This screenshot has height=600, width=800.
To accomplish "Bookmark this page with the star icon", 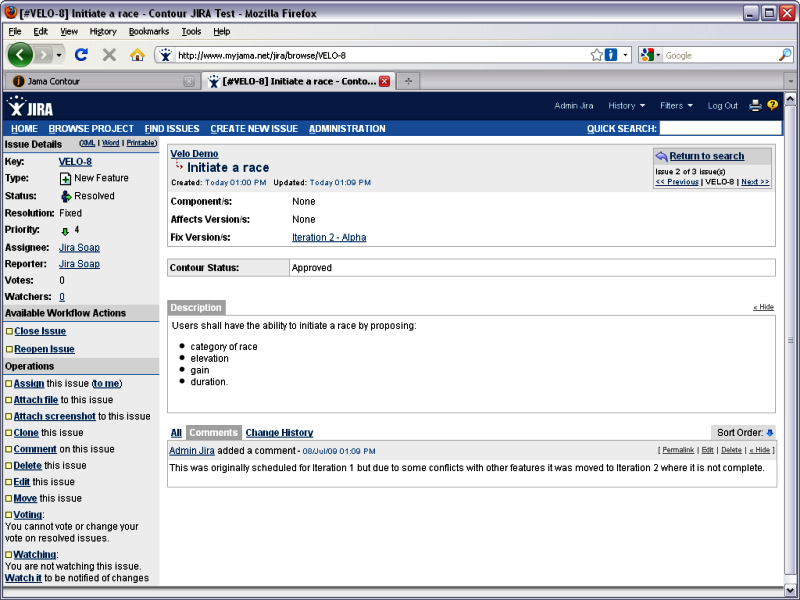I will 596,55.
